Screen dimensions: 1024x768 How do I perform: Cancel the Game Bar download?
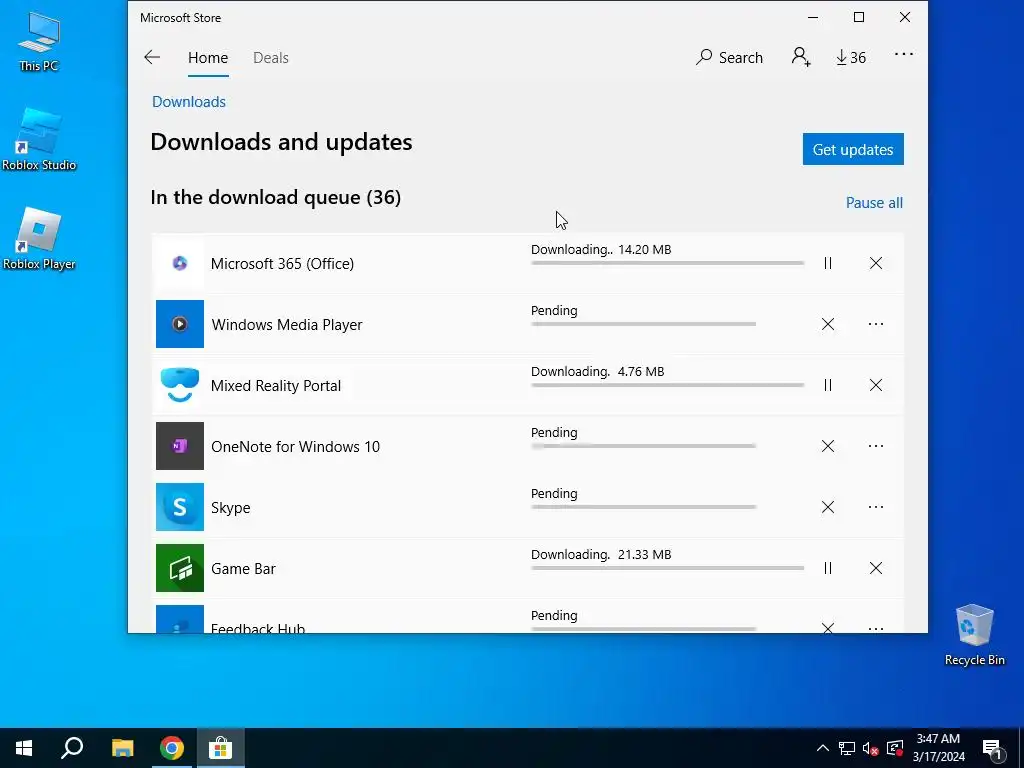(x=876, y=568)
